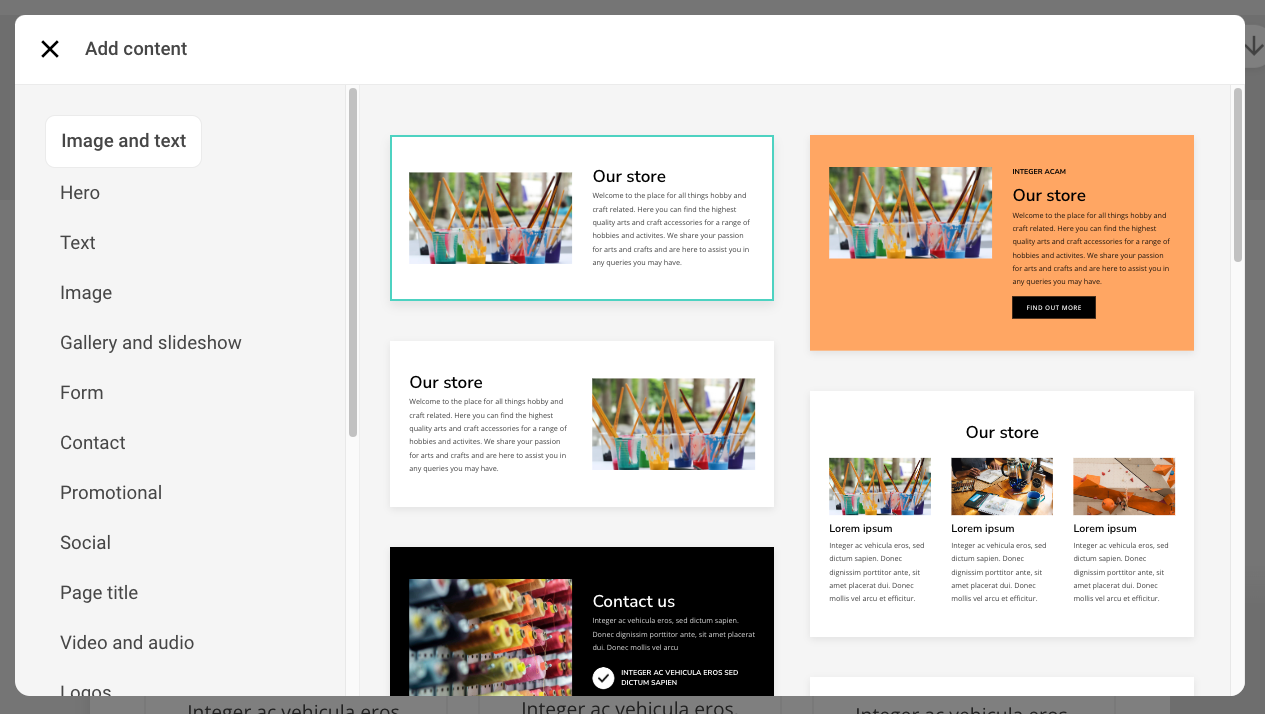Open the Image category

click(86, 293)
